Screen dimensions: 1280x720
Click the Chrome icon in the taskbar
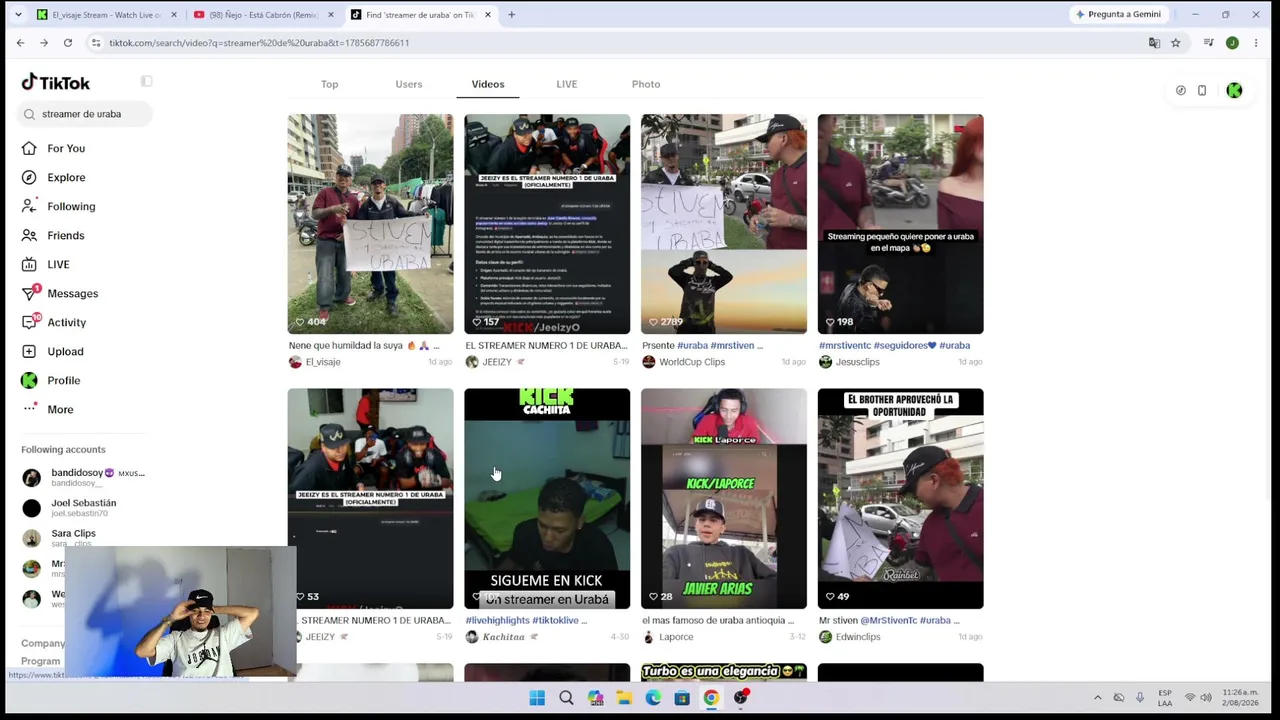coord(711,698)
